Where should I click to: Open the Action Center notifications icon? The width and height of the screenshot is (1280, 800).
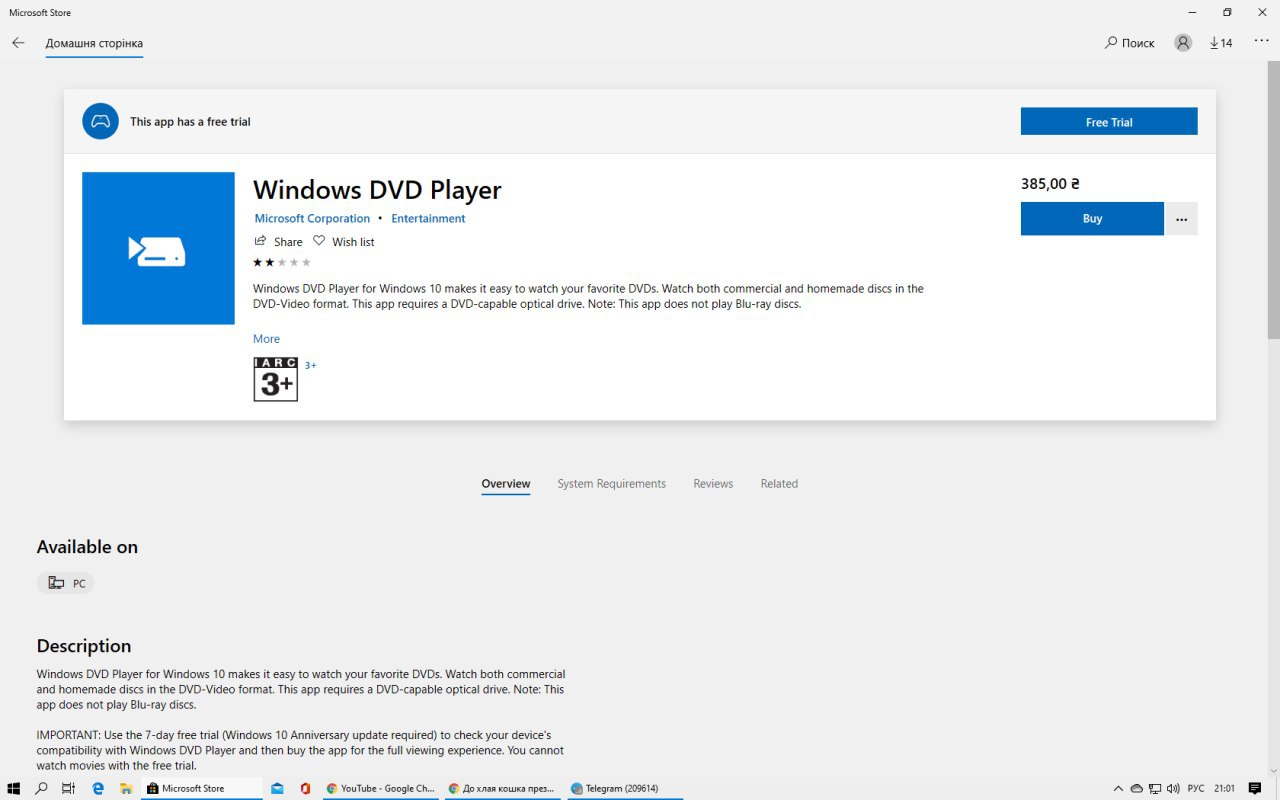tap(1255, 788)
